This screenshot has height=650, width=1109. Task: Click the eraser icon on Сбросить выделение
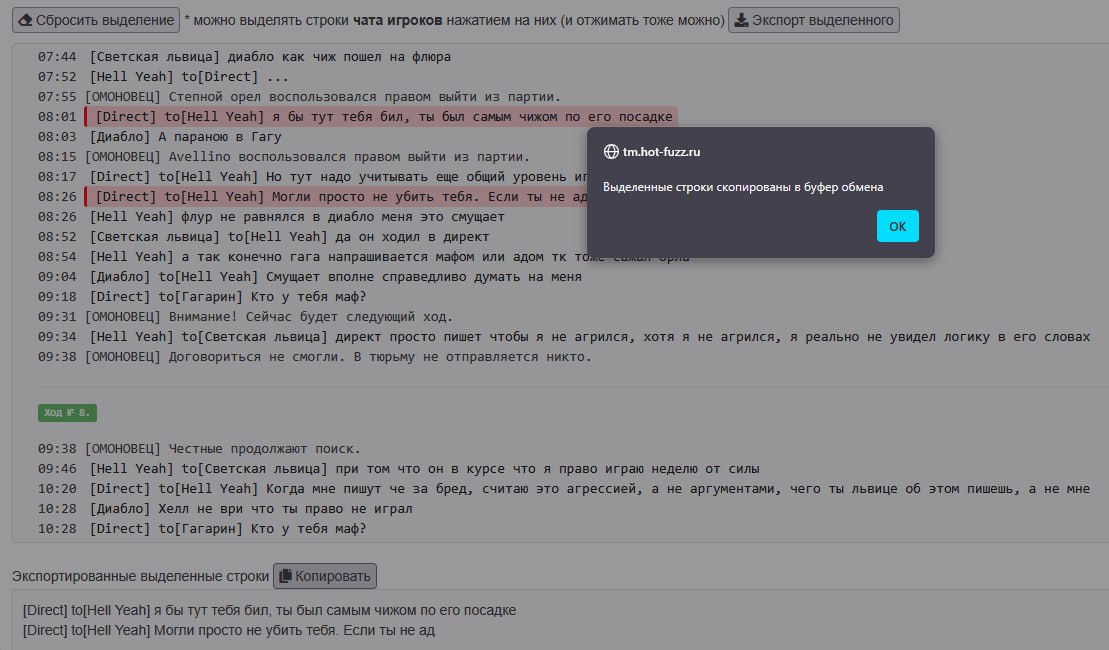coord(25,20)
